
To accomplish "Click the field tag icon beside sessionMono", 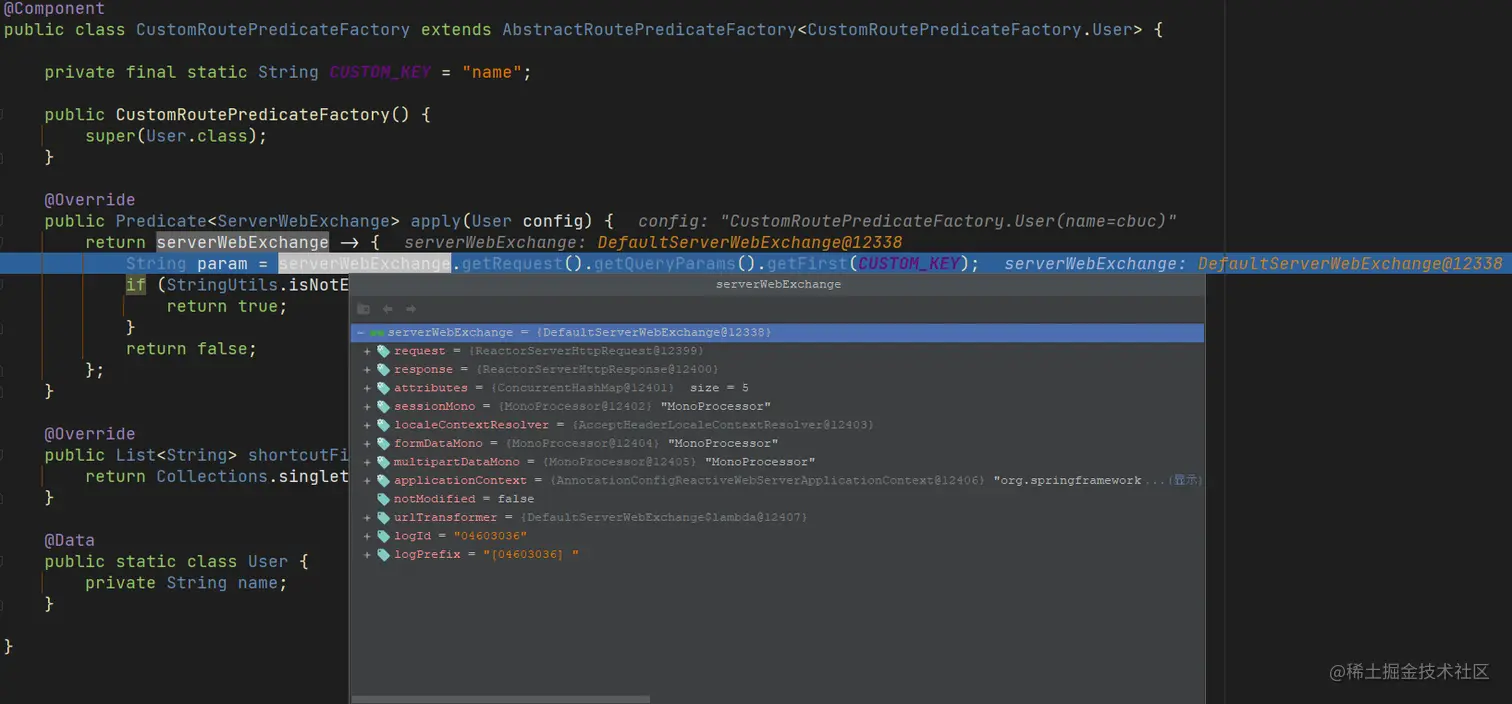I will coord(383,407).
